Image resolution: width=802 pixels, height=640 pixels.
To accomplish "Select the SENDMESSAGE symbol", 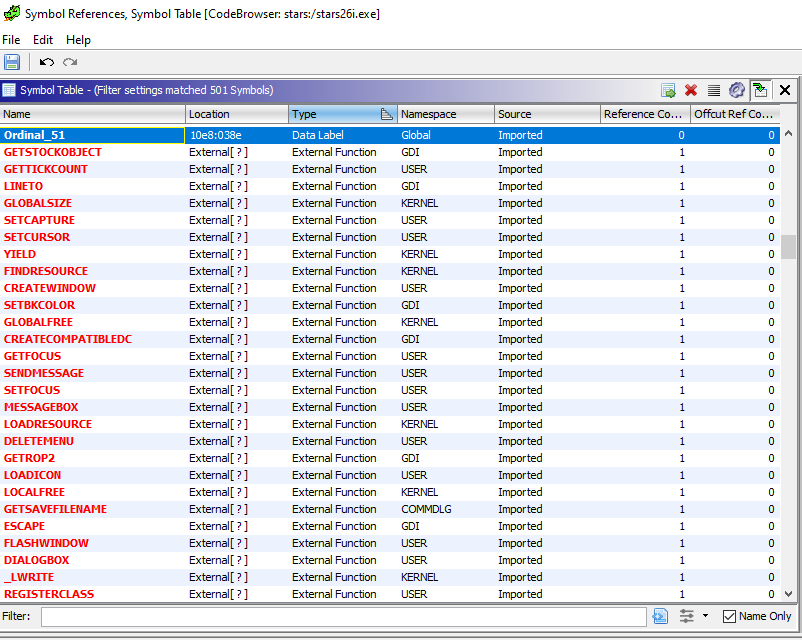I will tap(43, 373).
